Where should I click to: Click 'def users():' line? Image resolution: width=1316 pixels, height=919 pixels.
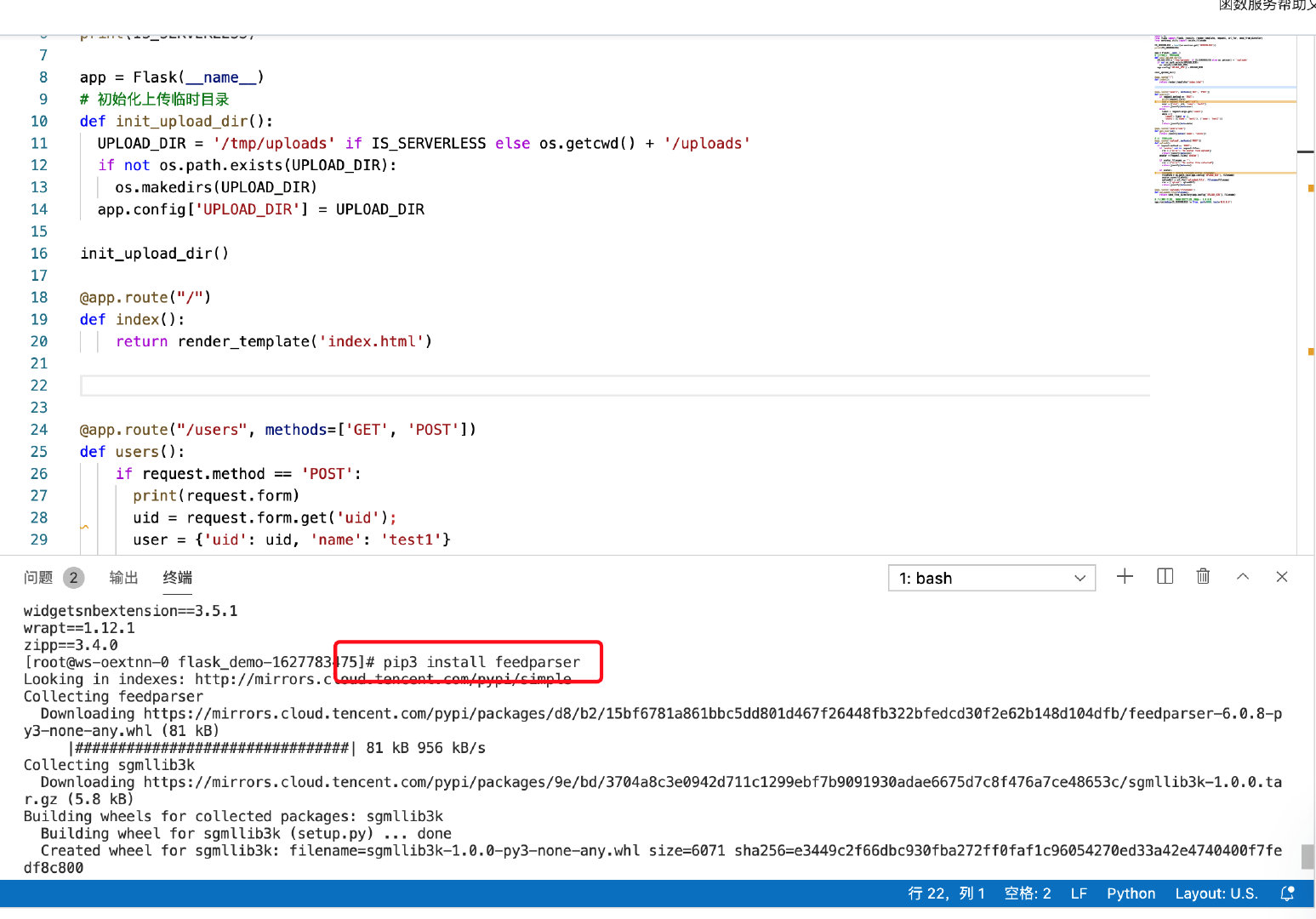pos(132,452)
